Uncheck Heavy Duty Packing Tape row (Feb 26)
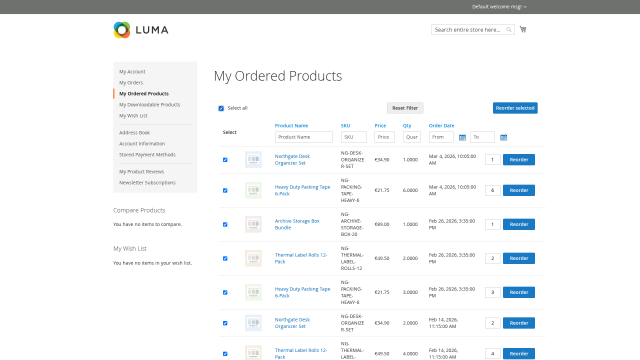Viewport: 640px width, 360px height. [x=225, y=292]
